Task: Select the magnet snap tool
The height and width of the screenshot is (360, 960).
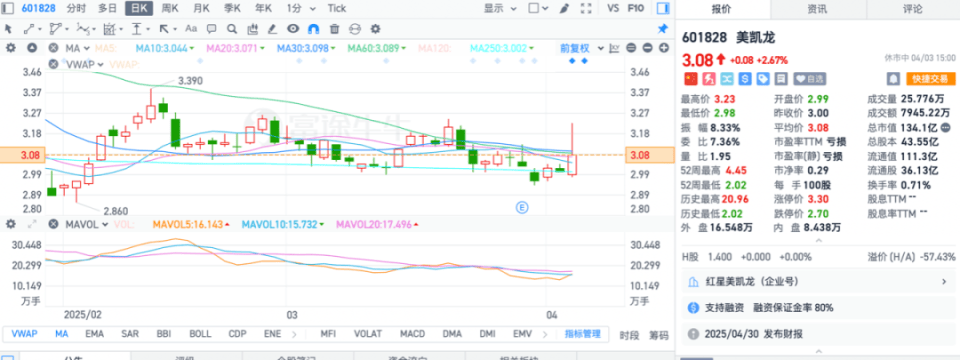Action: [x=313, y=29]
